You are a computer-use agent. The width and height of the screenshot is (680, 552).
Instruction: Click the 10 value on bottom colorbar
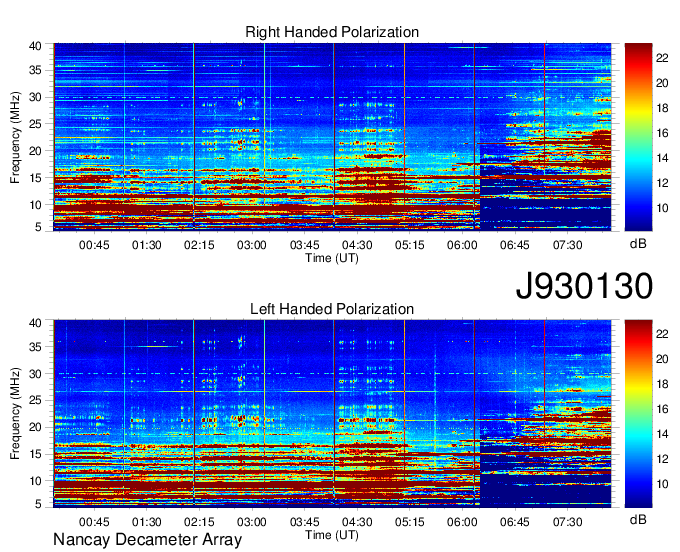662,484
